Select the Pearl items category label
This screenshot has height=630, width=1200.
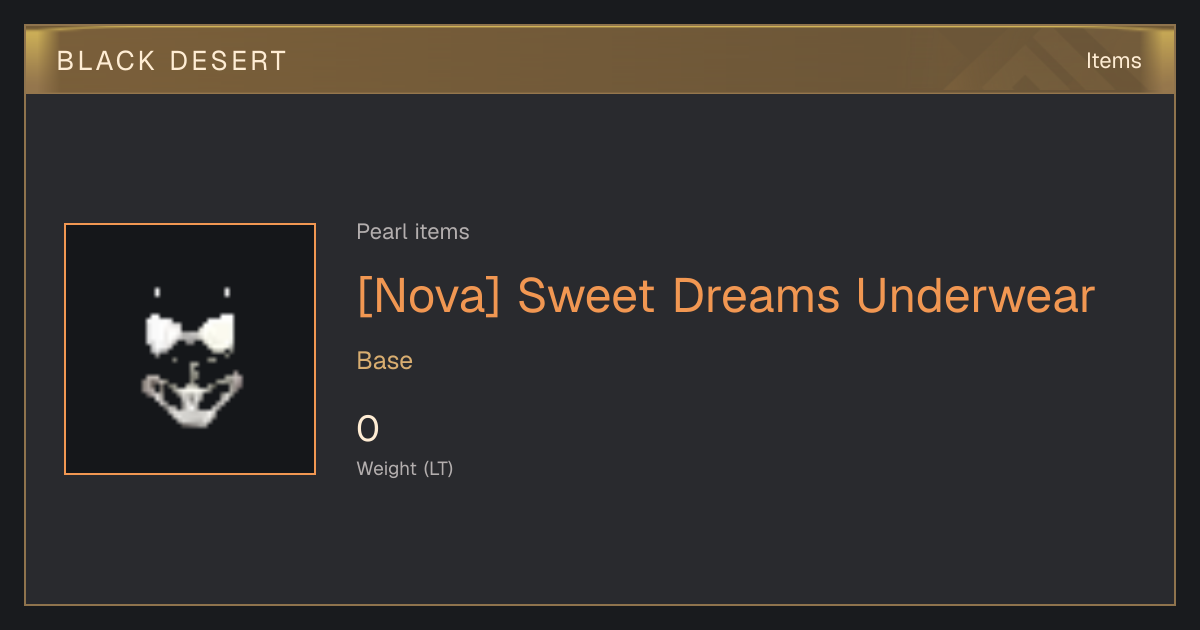tap(413, 232)
